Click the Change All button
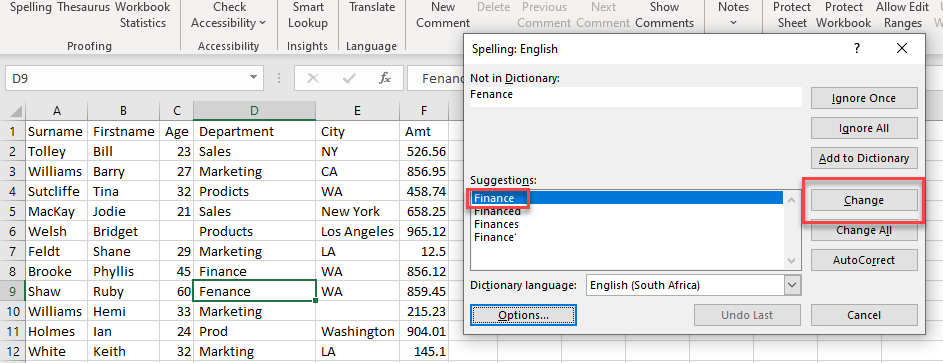 864,230
